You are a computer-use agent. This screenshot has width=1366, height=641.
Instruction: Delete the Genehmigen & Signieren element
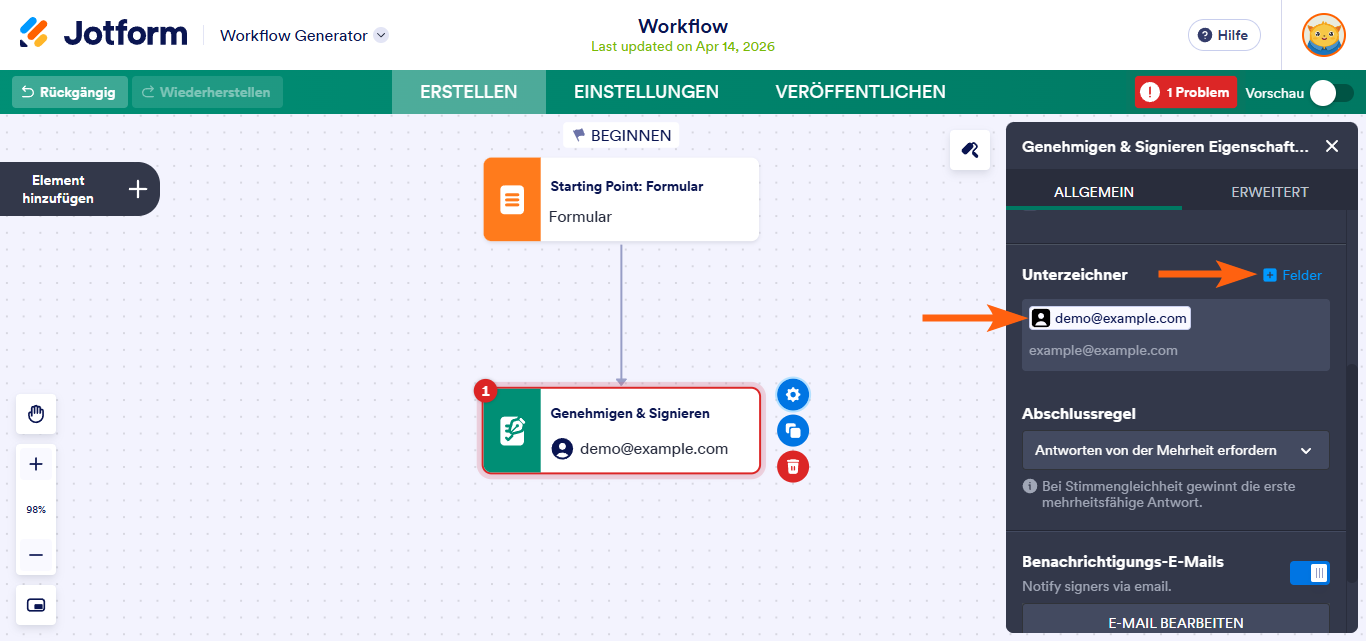coord(792,466)
